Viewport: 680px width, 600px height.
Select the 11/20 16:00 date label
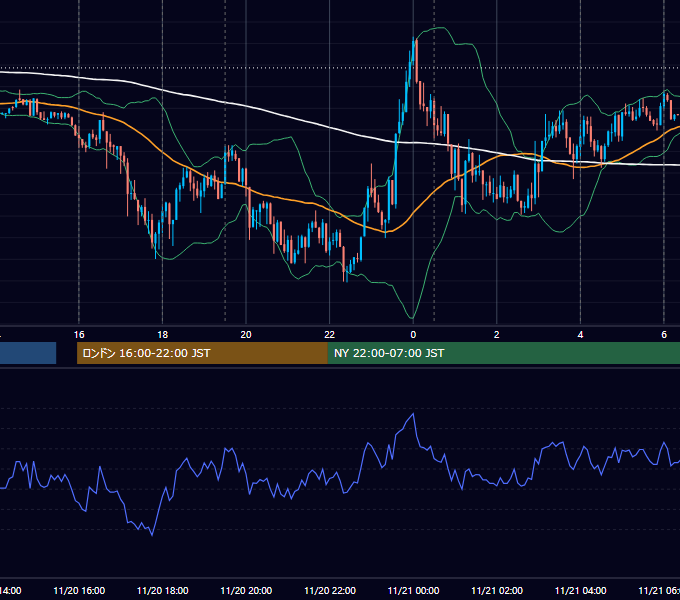click(x=79, y=590)
